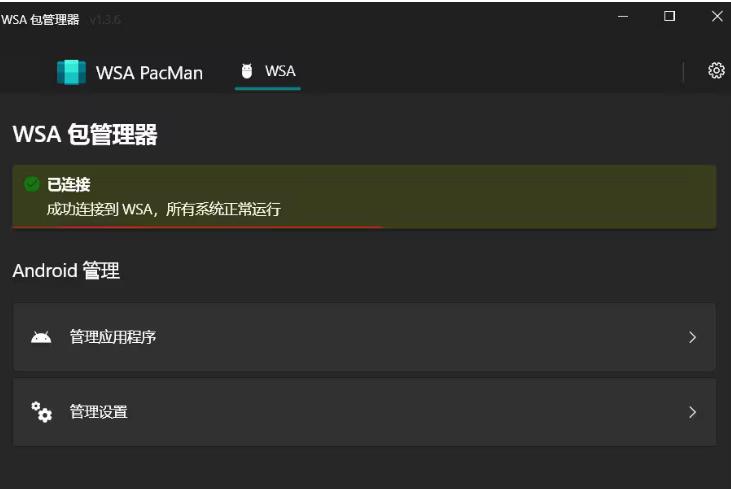Switch to the WSA tab label
The height and width of the screenshot is (489, 731).
click(x=280, y=71)
